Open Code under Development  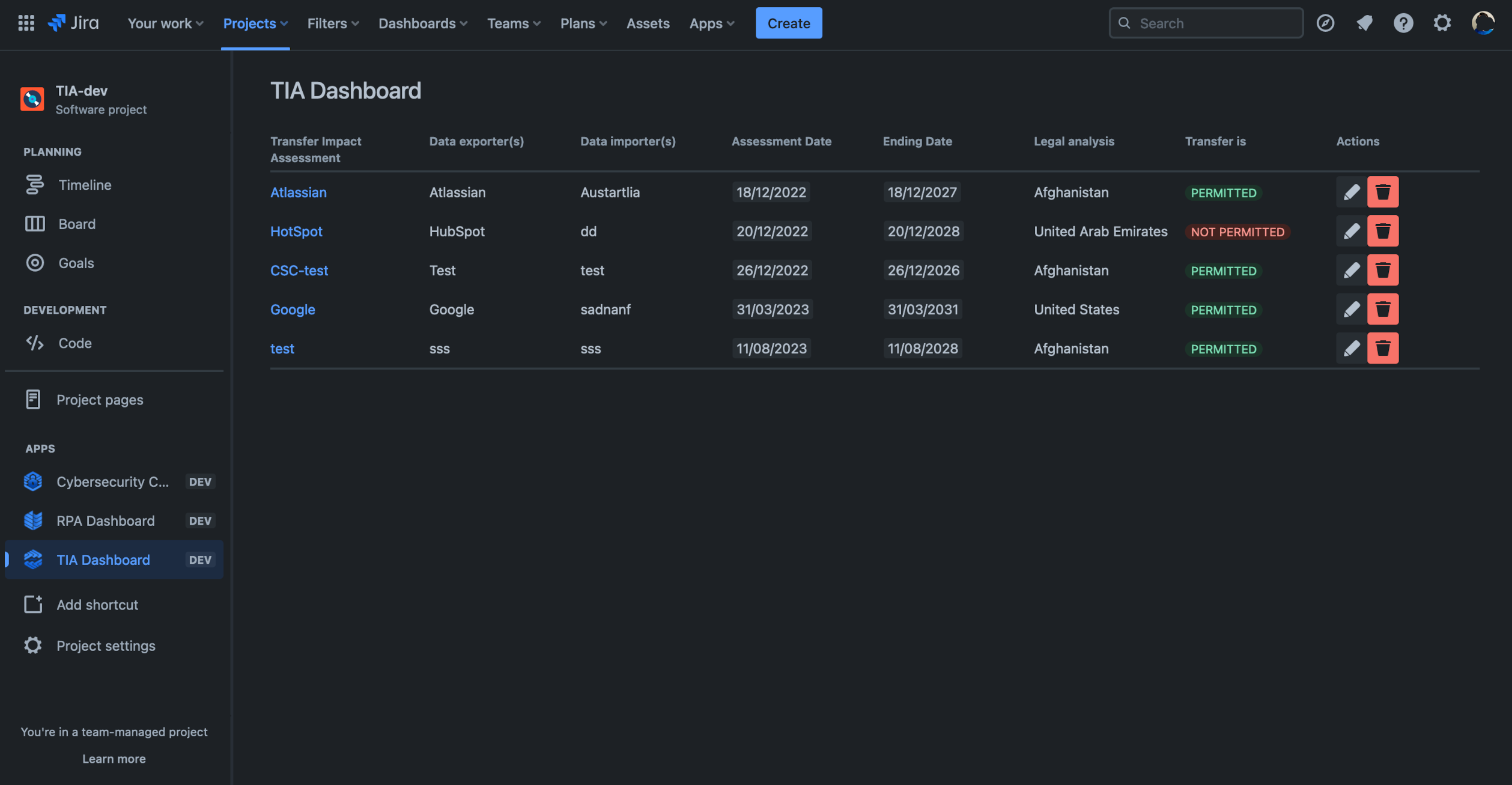[x=114, y=343]
